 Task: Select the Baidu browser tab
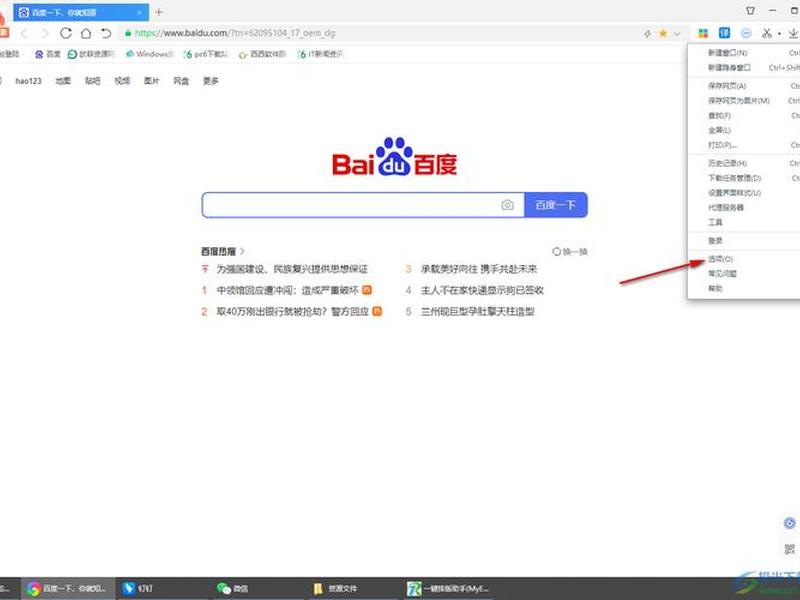(x=81, y=12)
